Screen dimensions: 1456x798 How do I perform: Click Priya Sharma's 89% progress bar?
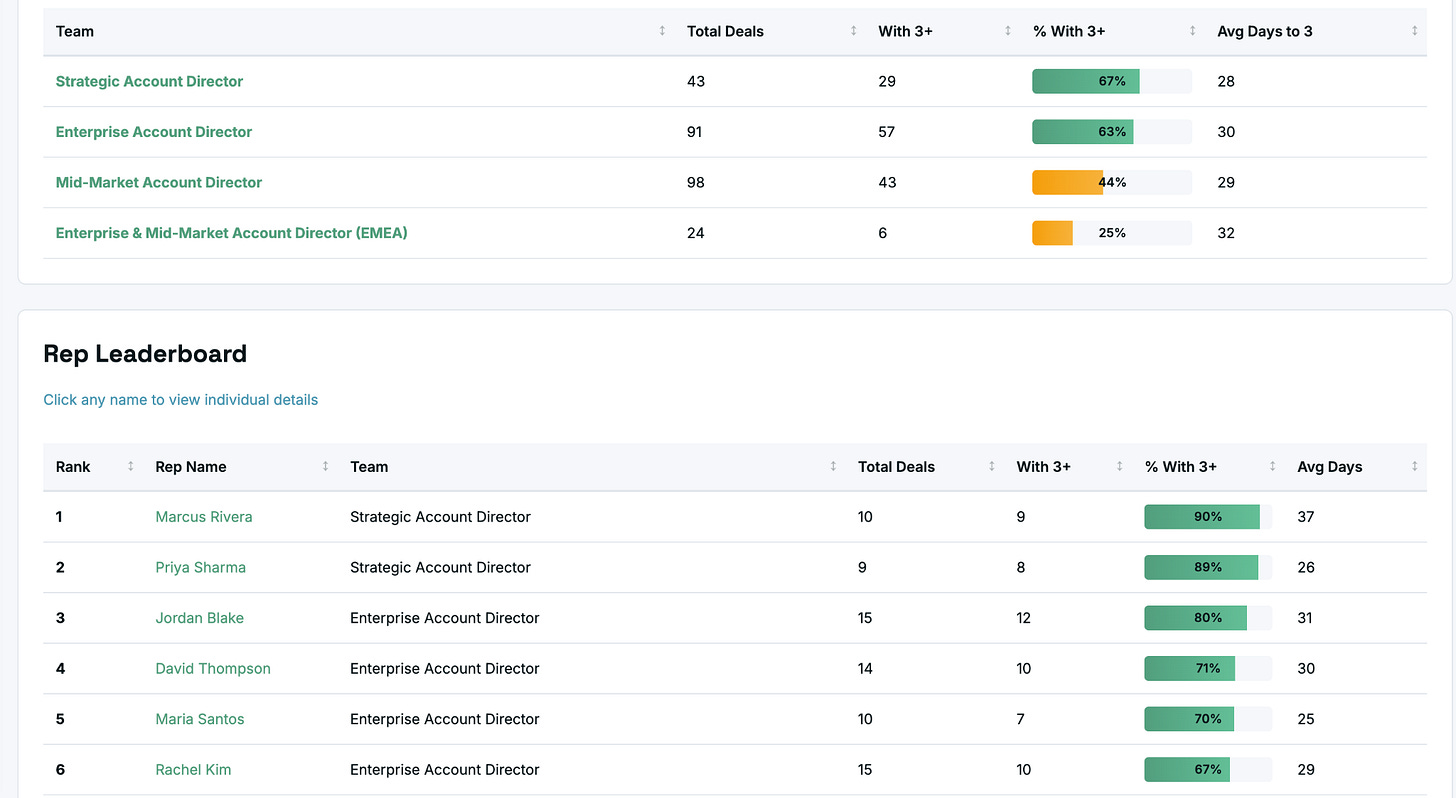1208,567
